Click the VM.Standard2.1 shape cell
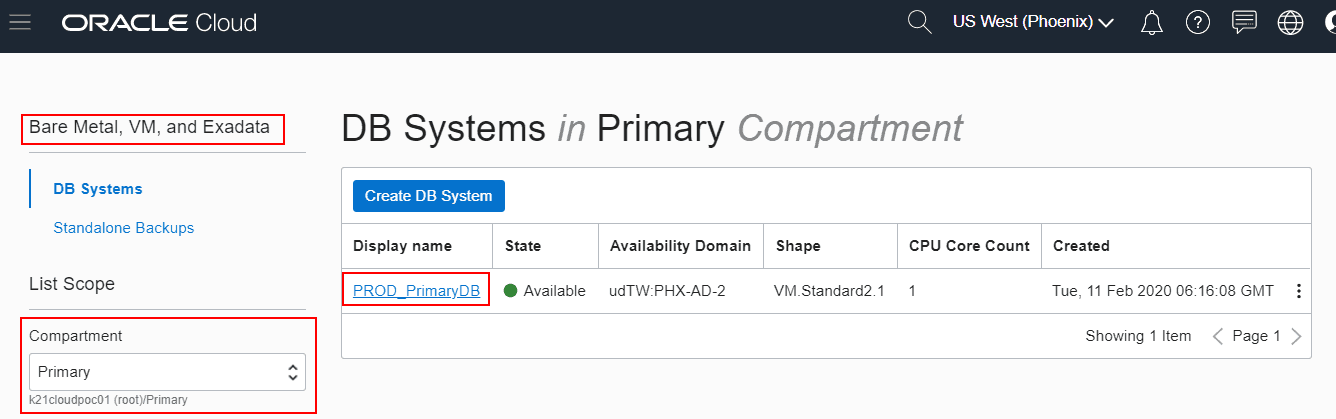This screenshot has width=1336, height=419. 829,291
